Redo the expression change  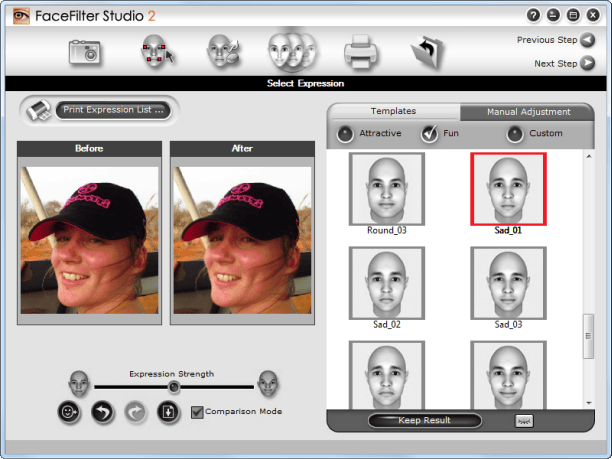135,411
